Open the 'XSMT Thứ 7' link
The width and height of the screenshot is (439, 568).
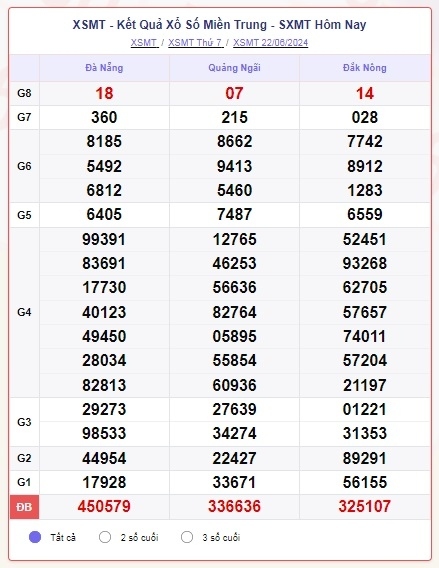click(x=196, y=43)
